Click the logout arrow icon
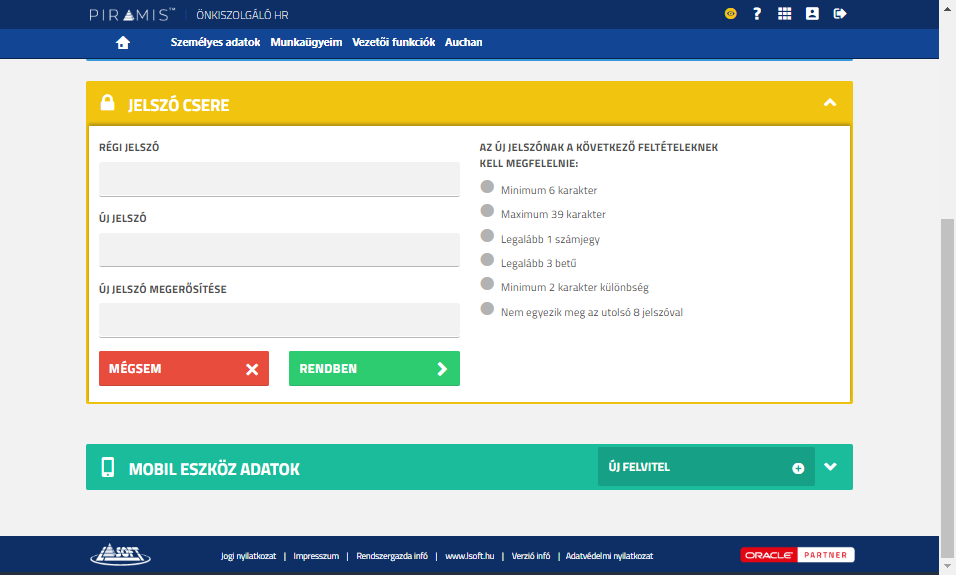Viewport: 956px width, 575px height. tap(840, 14)
